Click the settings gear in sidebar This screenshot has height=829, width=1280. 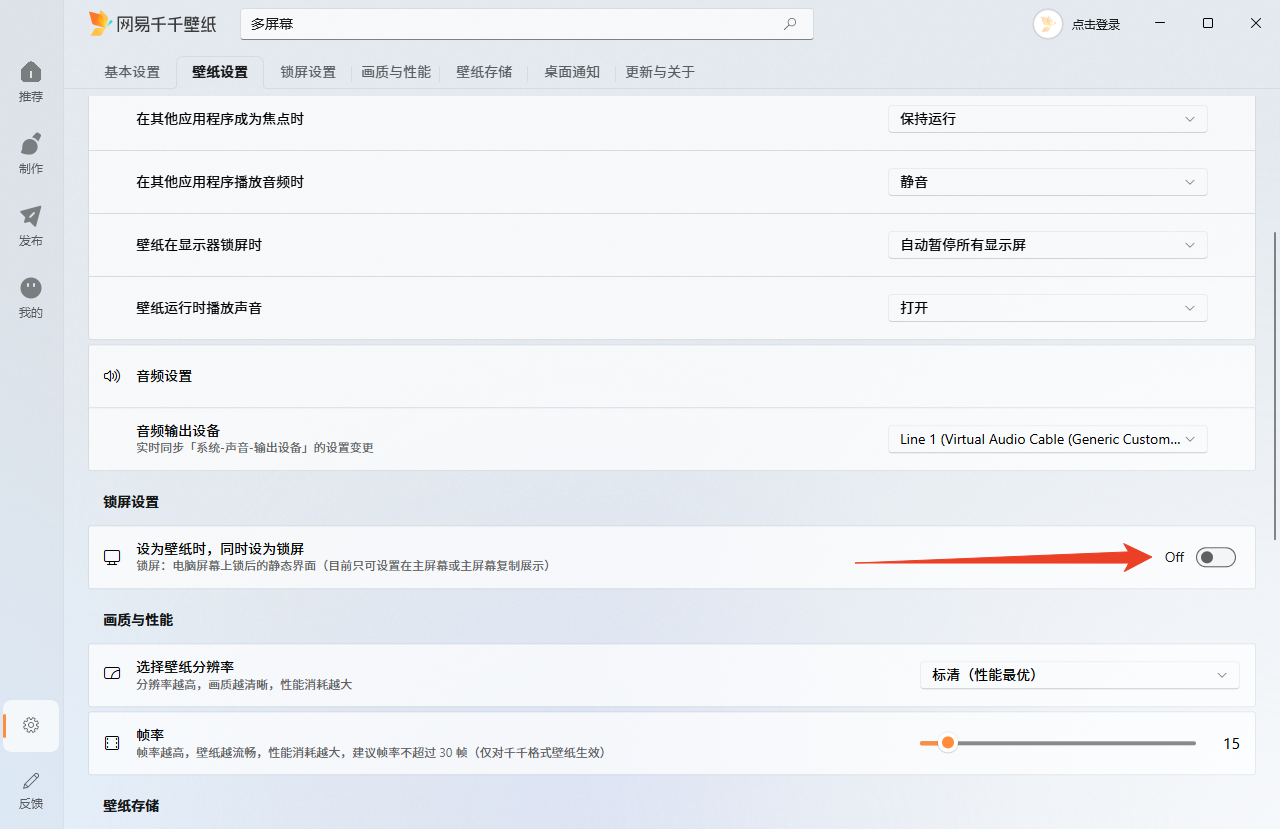click(x=30, y=725)
